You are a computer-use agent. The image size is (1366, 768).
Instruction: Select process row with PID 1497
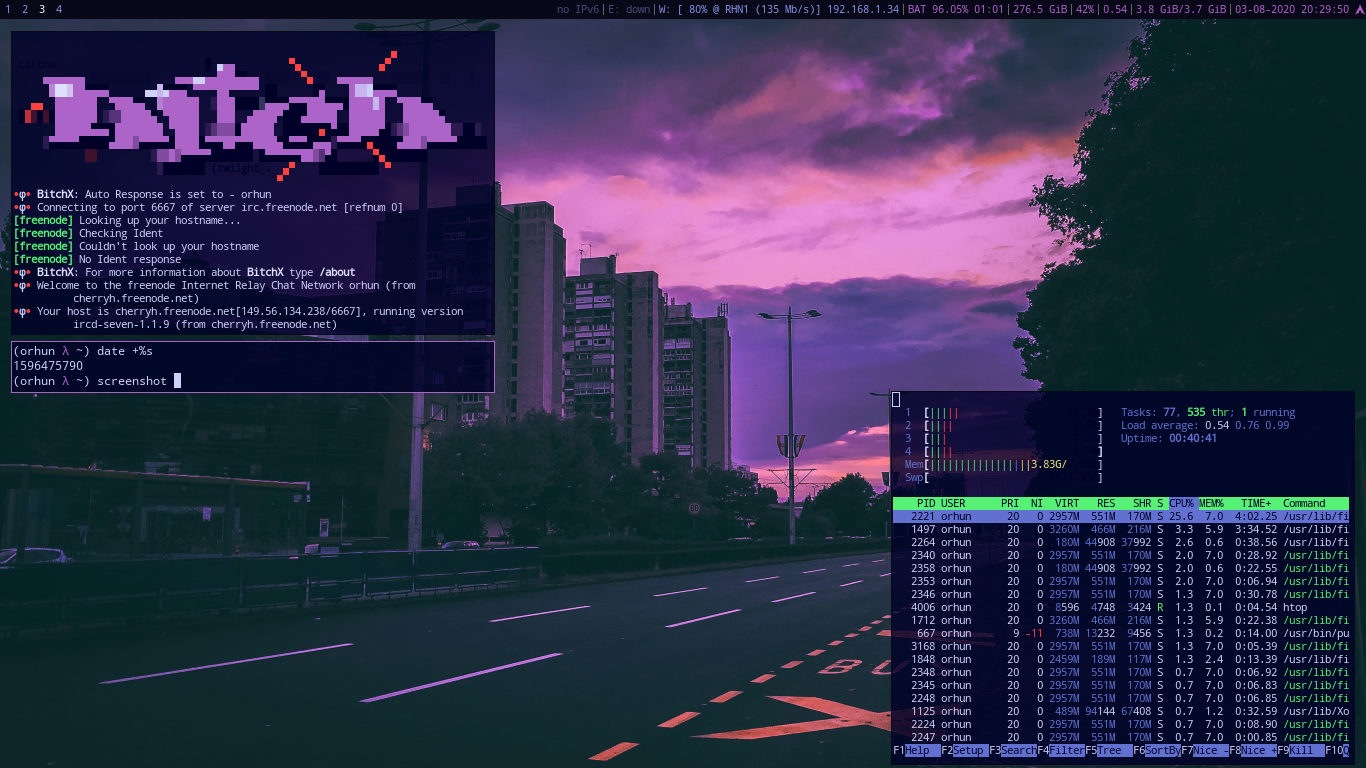pyautogui.click(x=1121, y=529)
